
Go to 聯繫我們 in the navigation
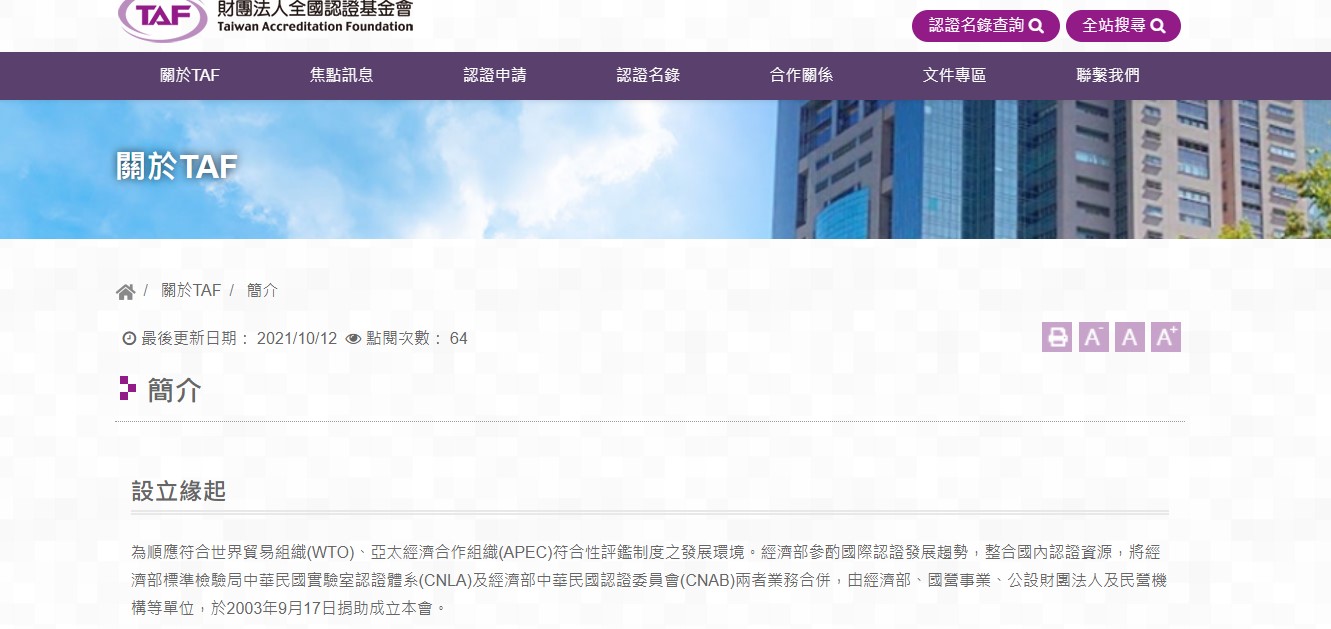[x=1107, y=75]
